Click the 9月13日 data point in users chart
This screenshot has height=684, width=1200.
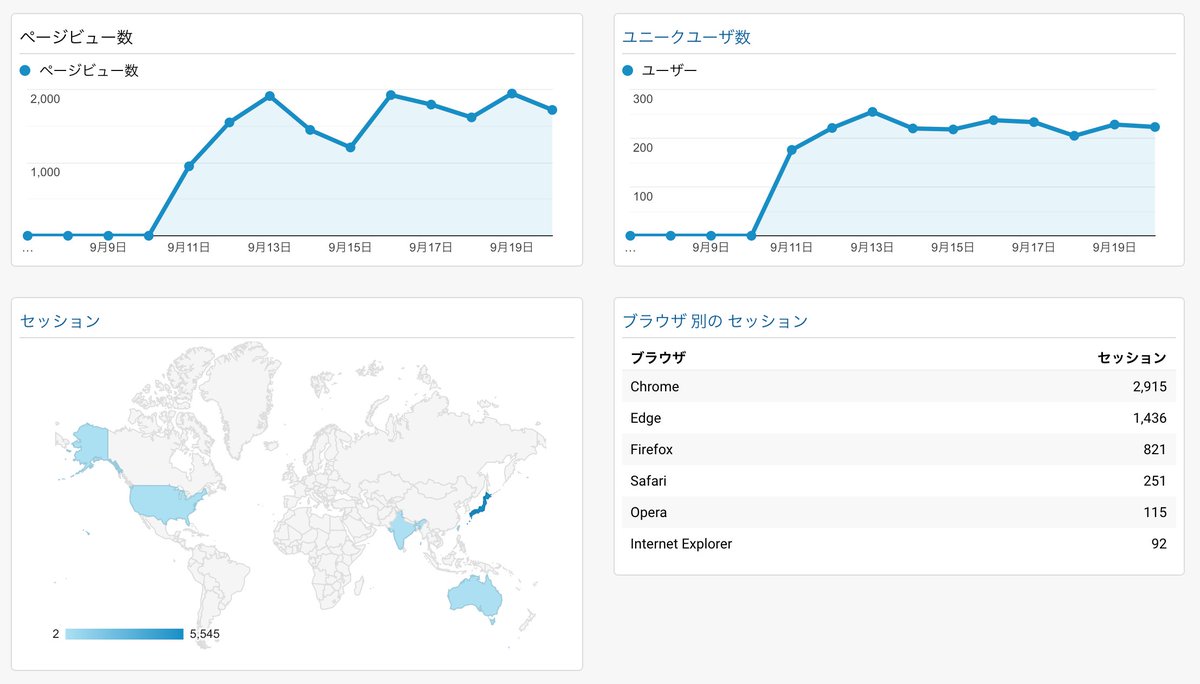click(x=872, y=112)
